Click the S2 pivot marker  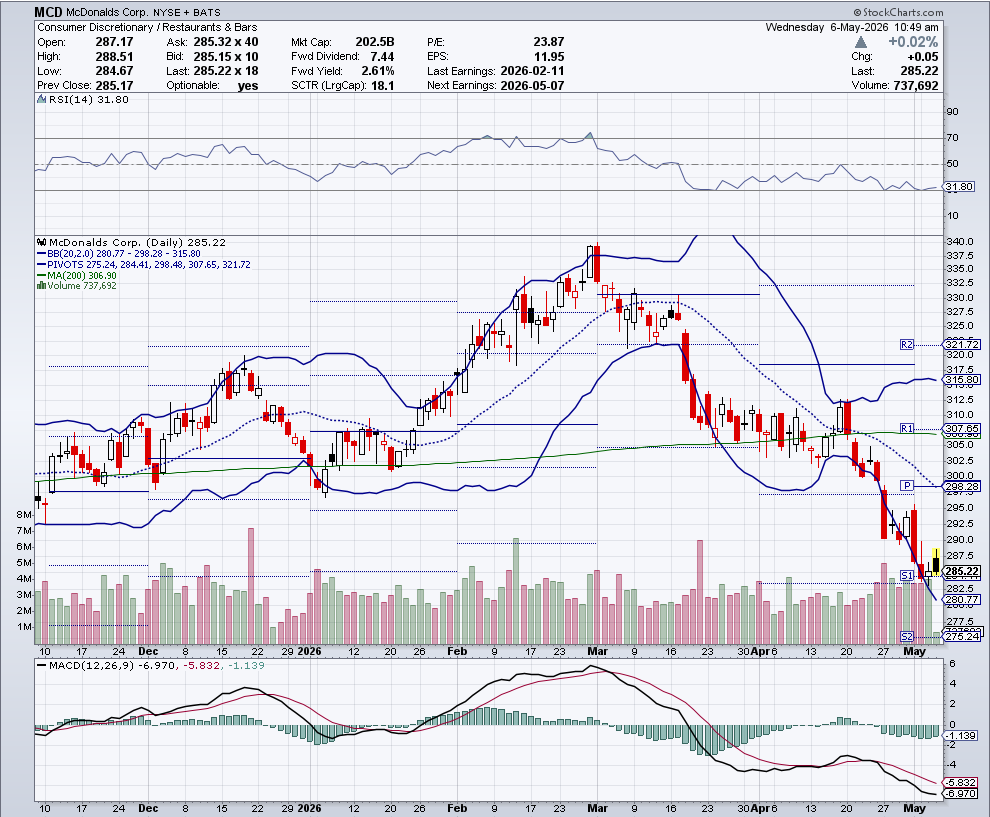coord(907,636)
